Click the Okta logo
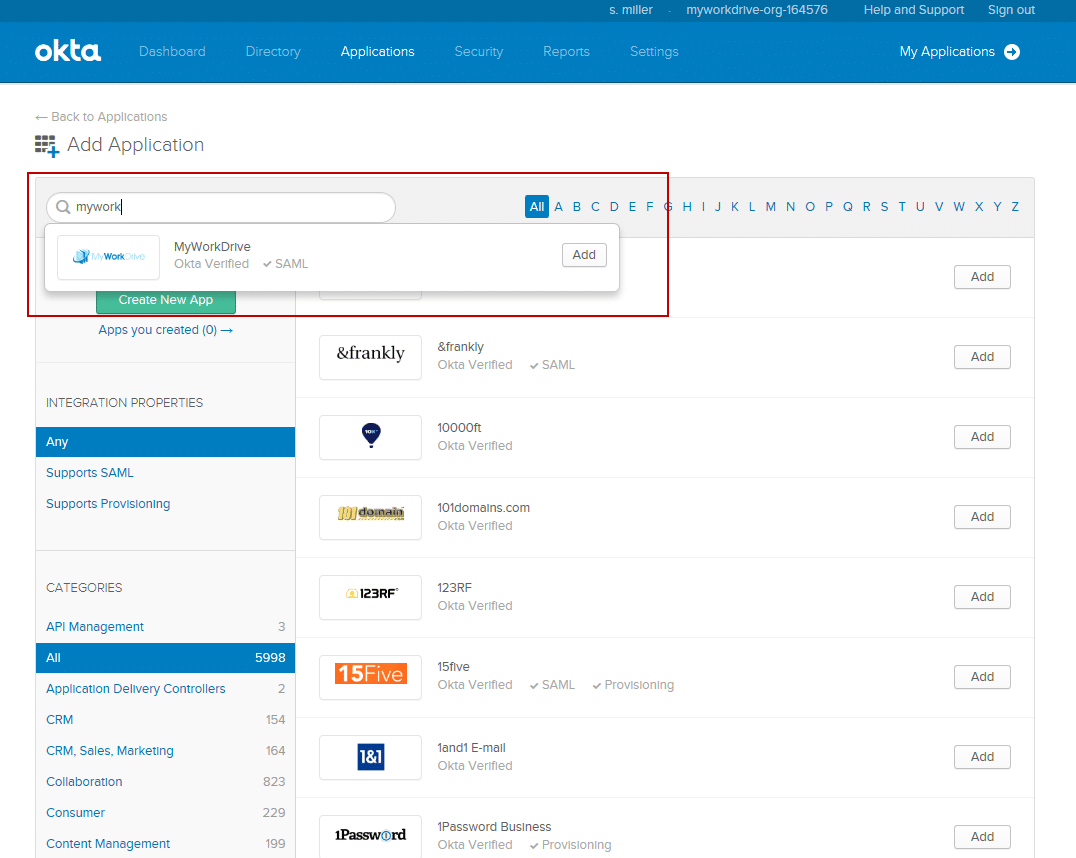 point(68,51)
